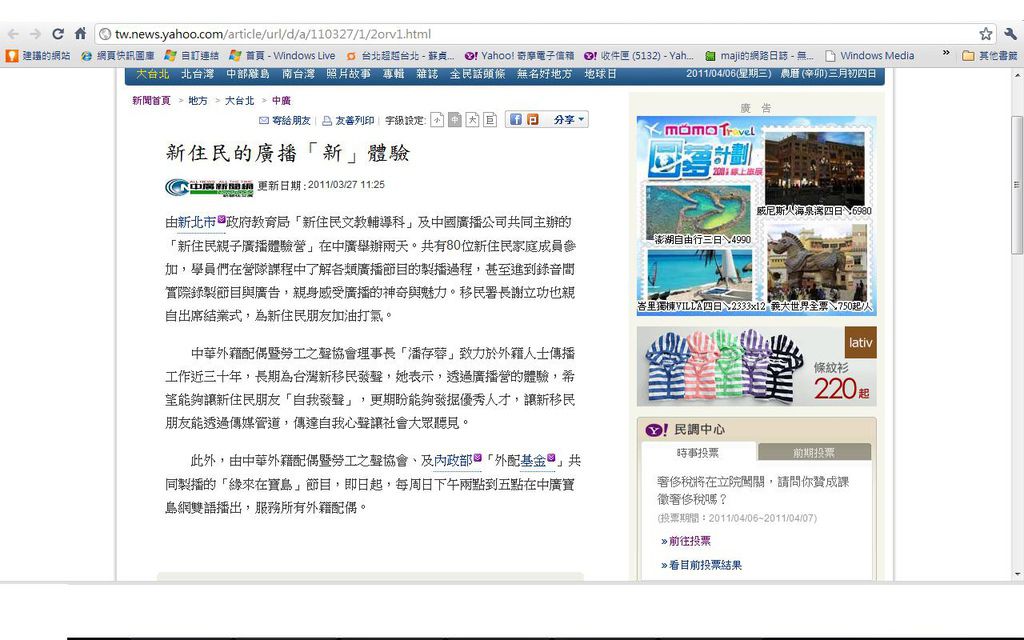Open the maji的網路日誌 bookmark
The image size is (1024, 640).
[x=760, y=56]
